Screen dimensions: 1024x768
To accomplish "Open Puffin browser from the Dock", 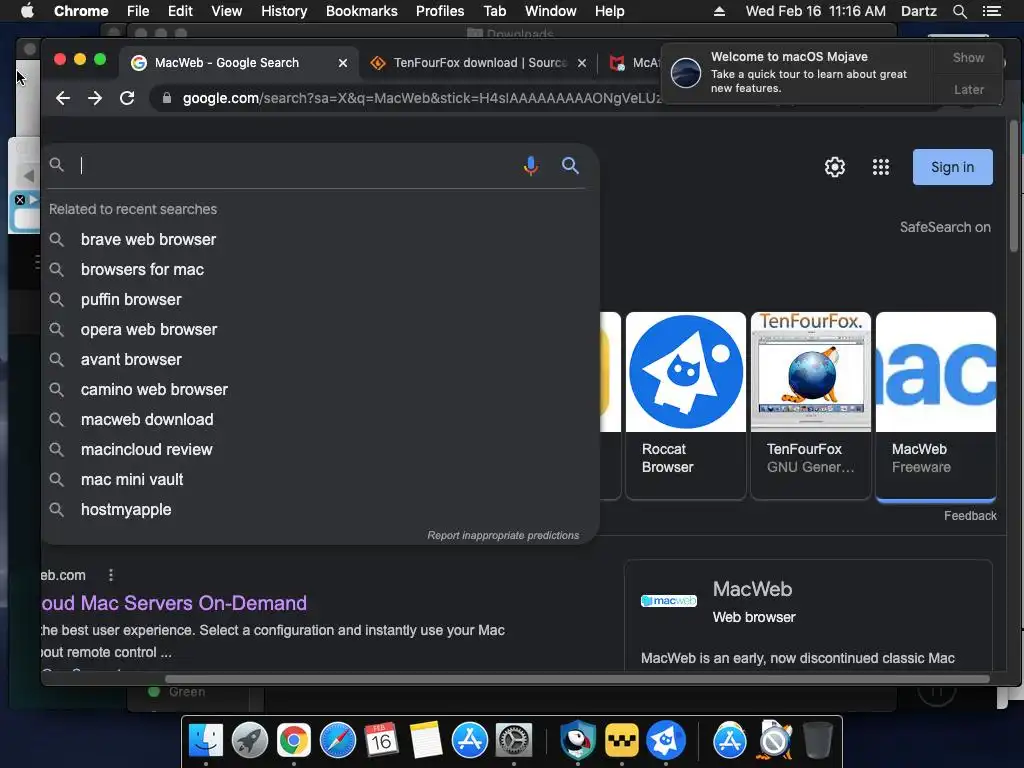I will (x=578, y=741).
